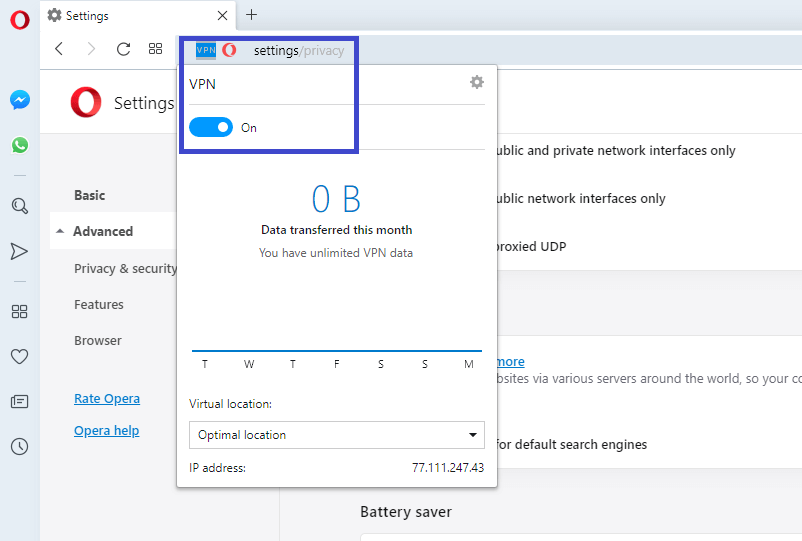Open Basic settings section

point(90,195)
